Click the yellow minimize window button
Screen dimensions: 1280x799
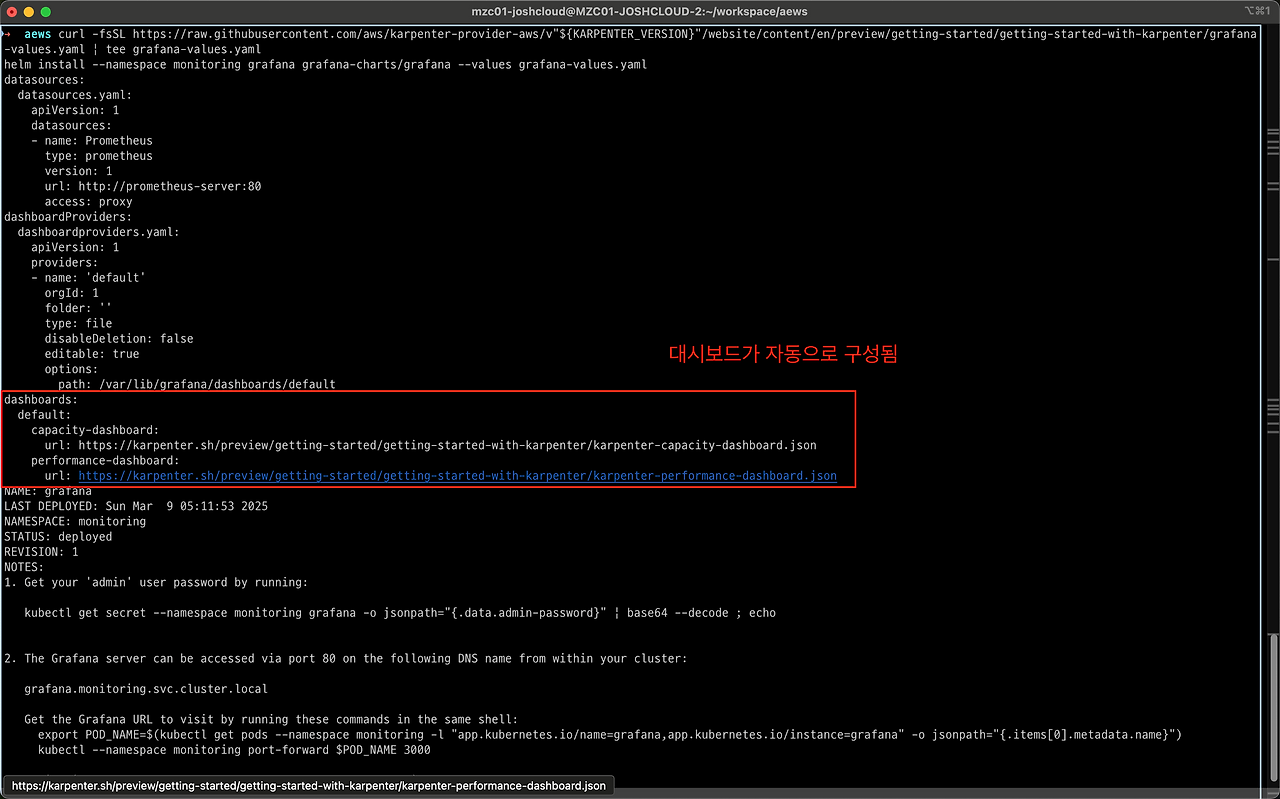[x=28, y=11]
